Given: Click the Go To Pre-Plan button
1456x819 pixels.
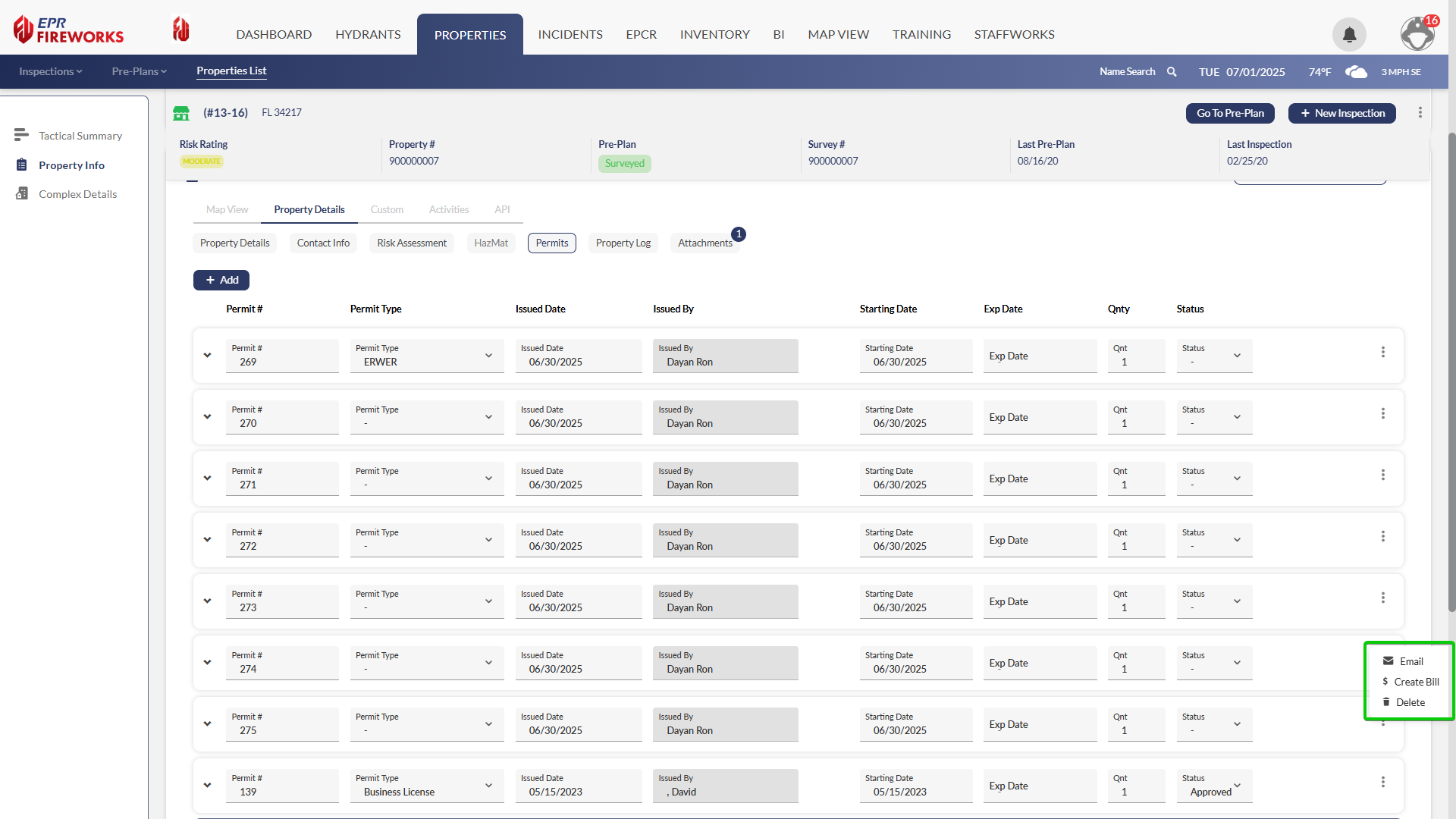Looking at the screenshot, I should coord(1229,113).
